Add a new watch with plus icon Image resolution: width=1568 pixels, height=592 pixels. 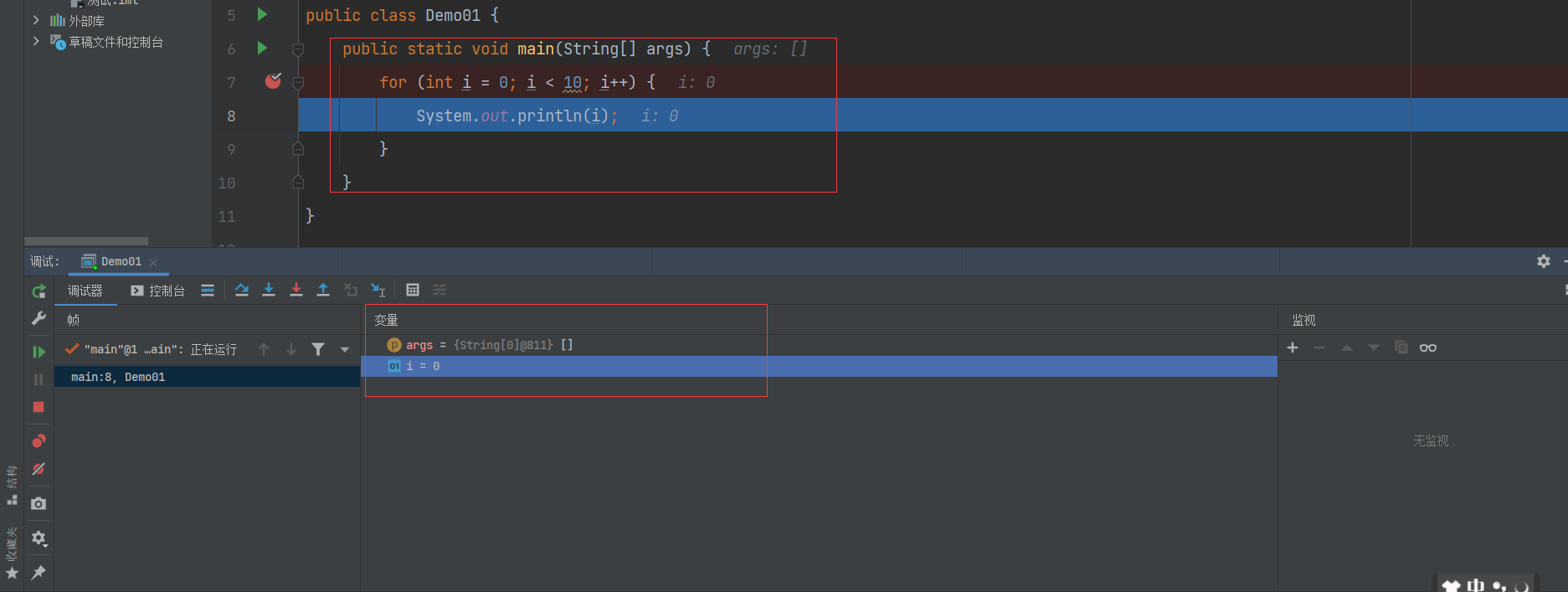coord(1293,347)
